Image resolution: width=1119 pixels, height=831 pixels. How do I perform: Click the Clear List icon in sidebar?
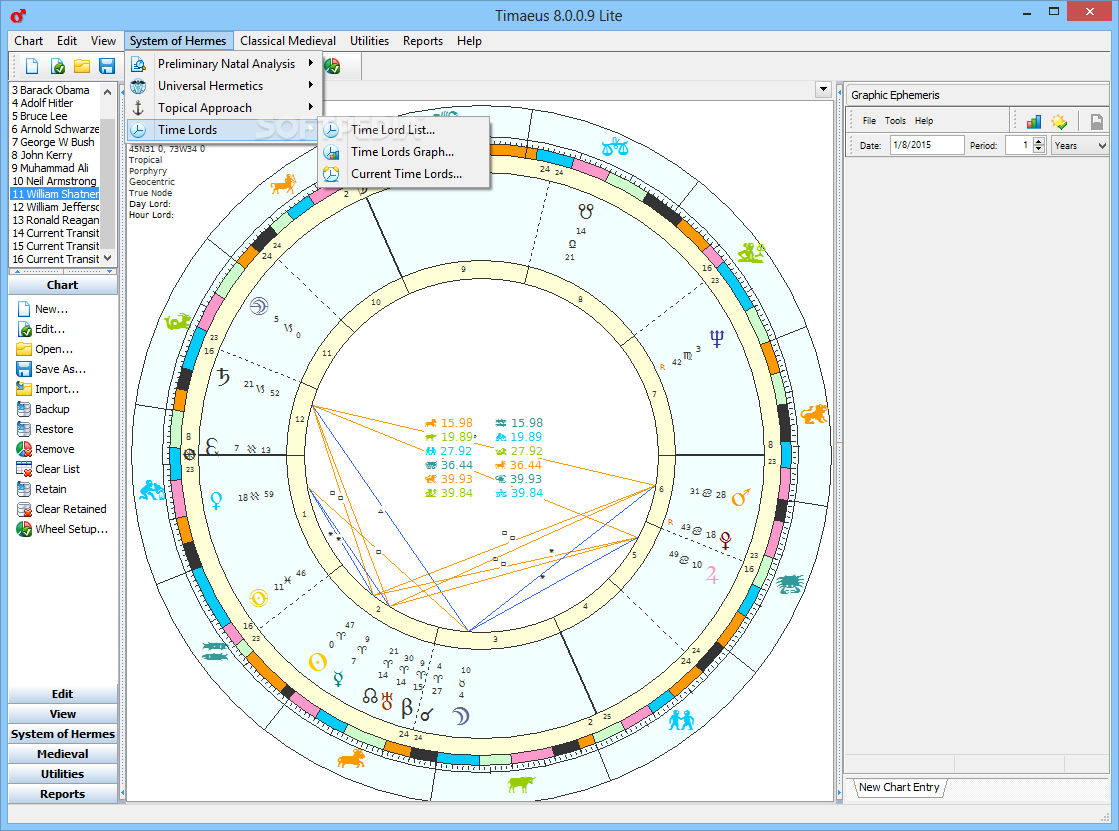tap(24, 469)
